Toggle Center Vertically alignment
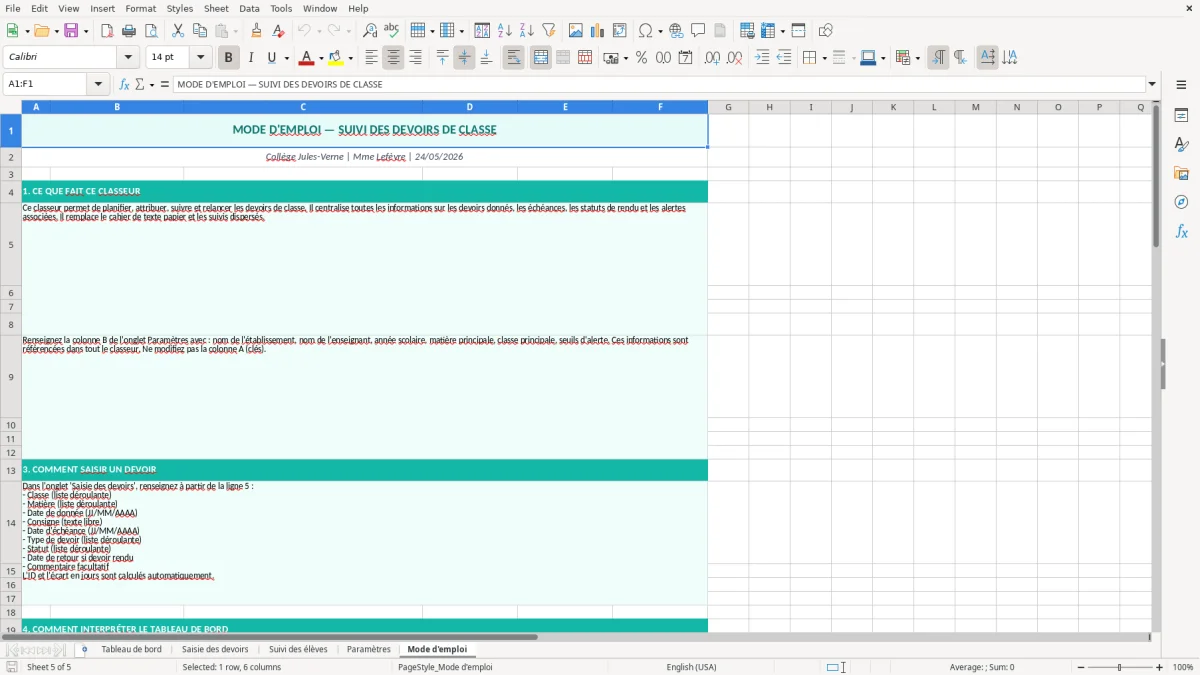 tap(464, 58)
